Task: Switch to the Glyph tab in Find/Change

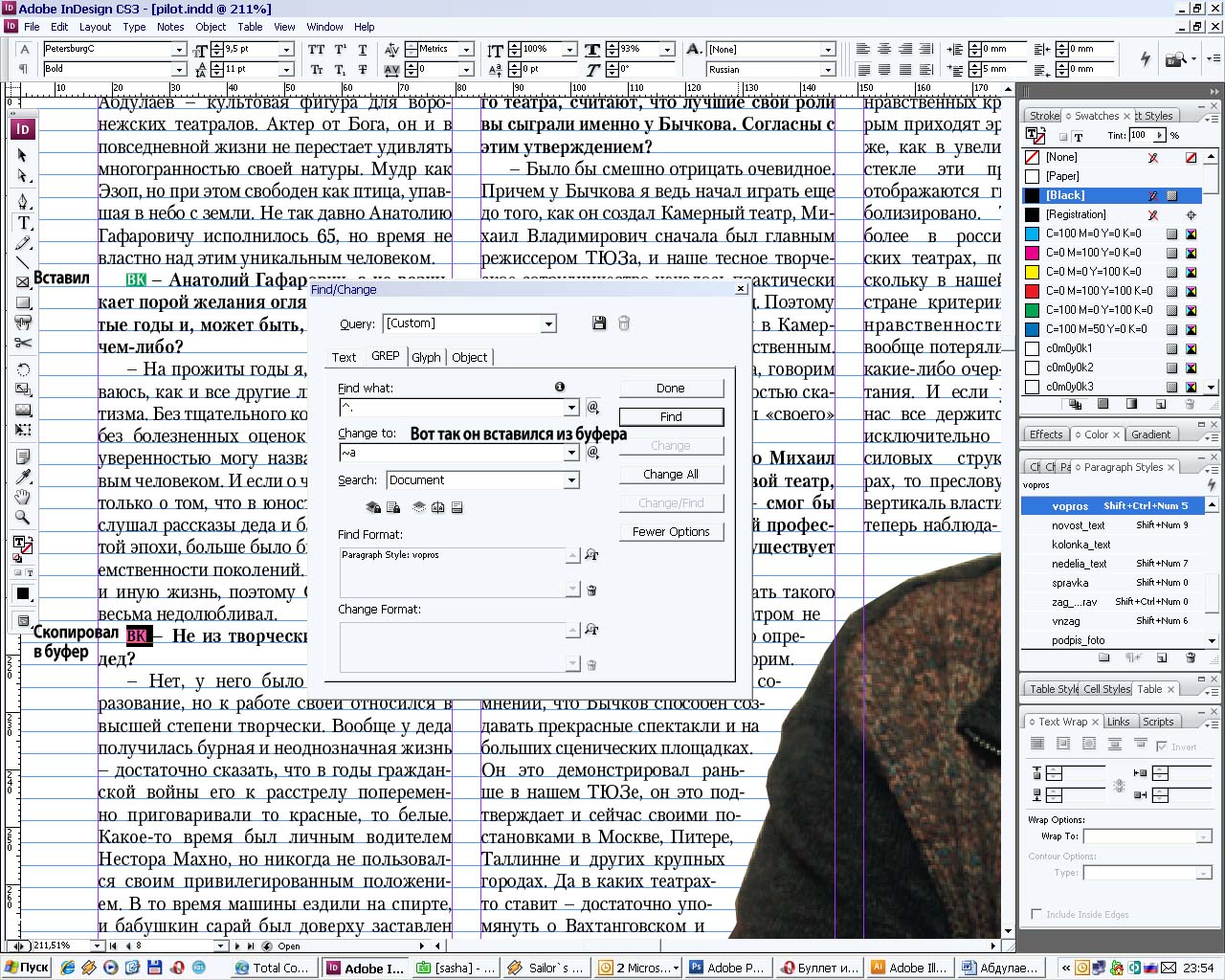Action: (x=426, y=357)
